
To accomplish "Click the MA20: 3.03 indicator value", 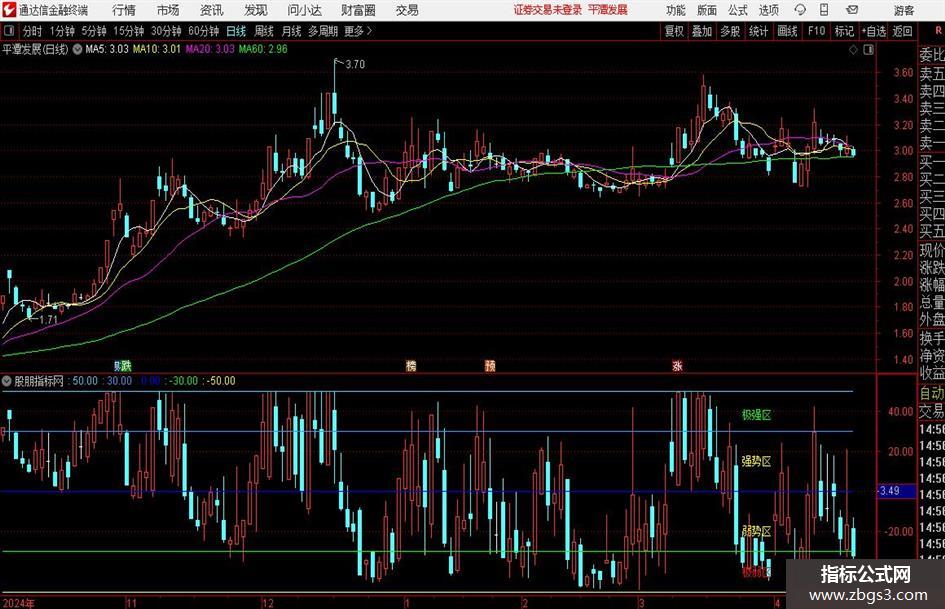I will tap(210, 49).
